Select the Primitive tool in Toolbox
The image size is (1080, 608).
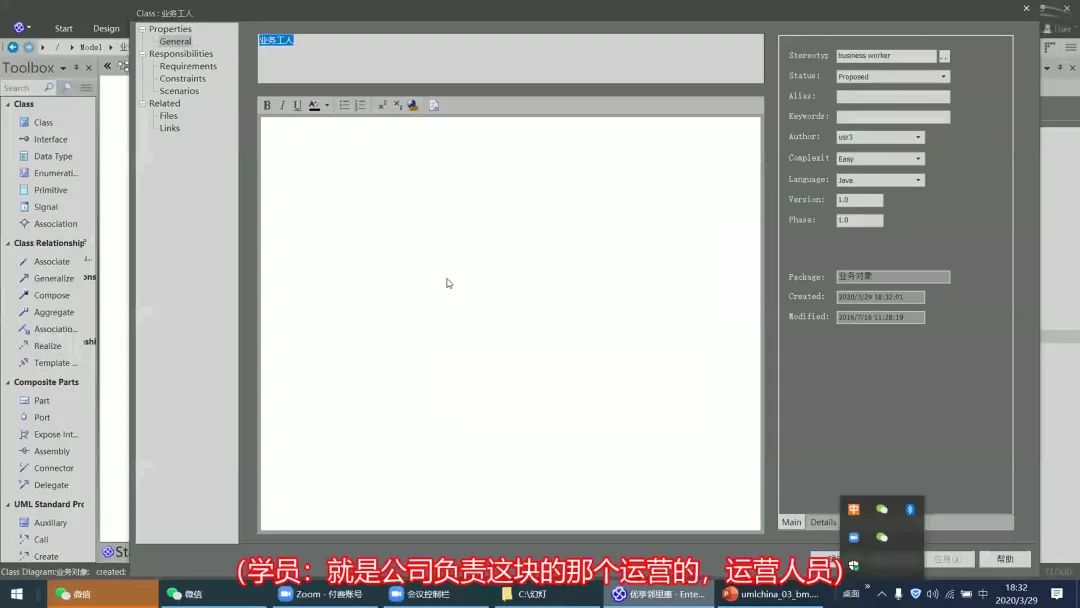tap(50, 190)
